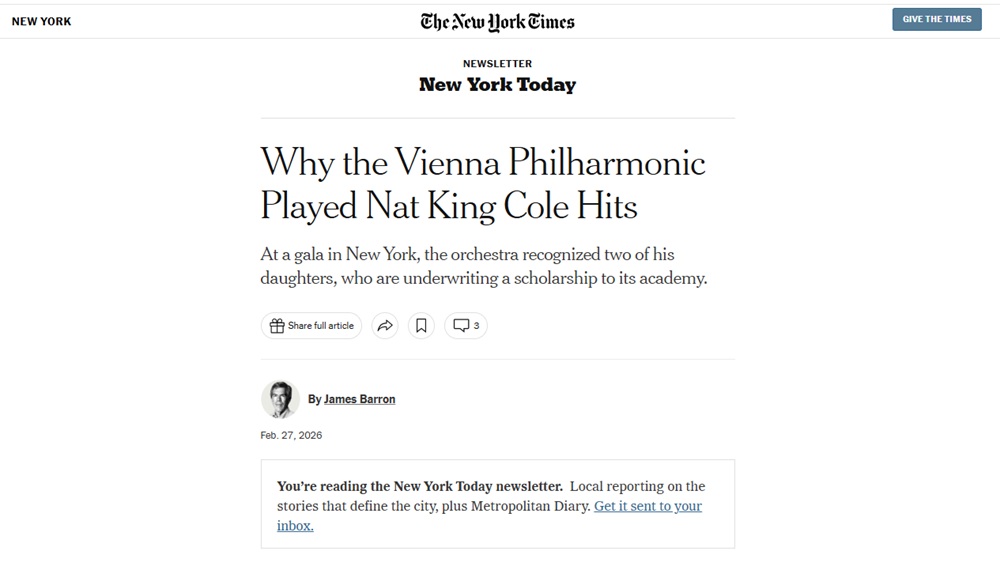
Task: Click the Vienna Philharmonic article headline
Action: (x=482, y=183)
